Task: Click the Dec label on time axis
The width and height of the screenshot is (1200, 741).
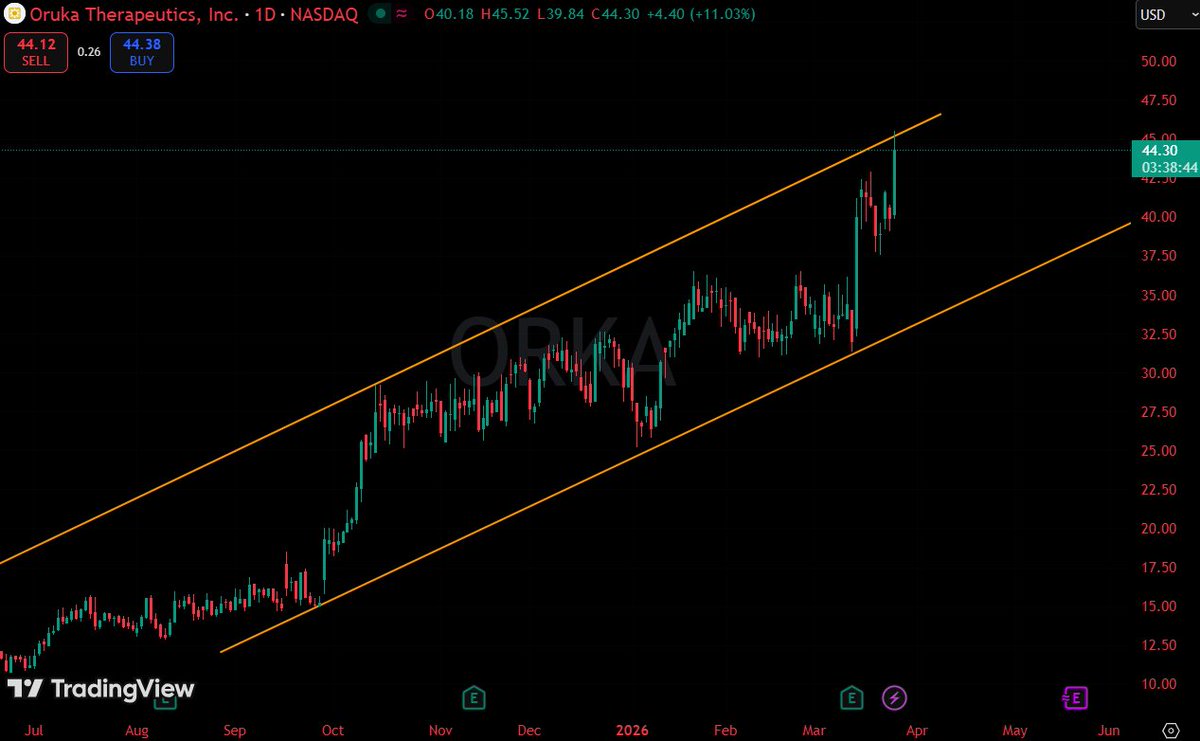Action: pos(530,731)
